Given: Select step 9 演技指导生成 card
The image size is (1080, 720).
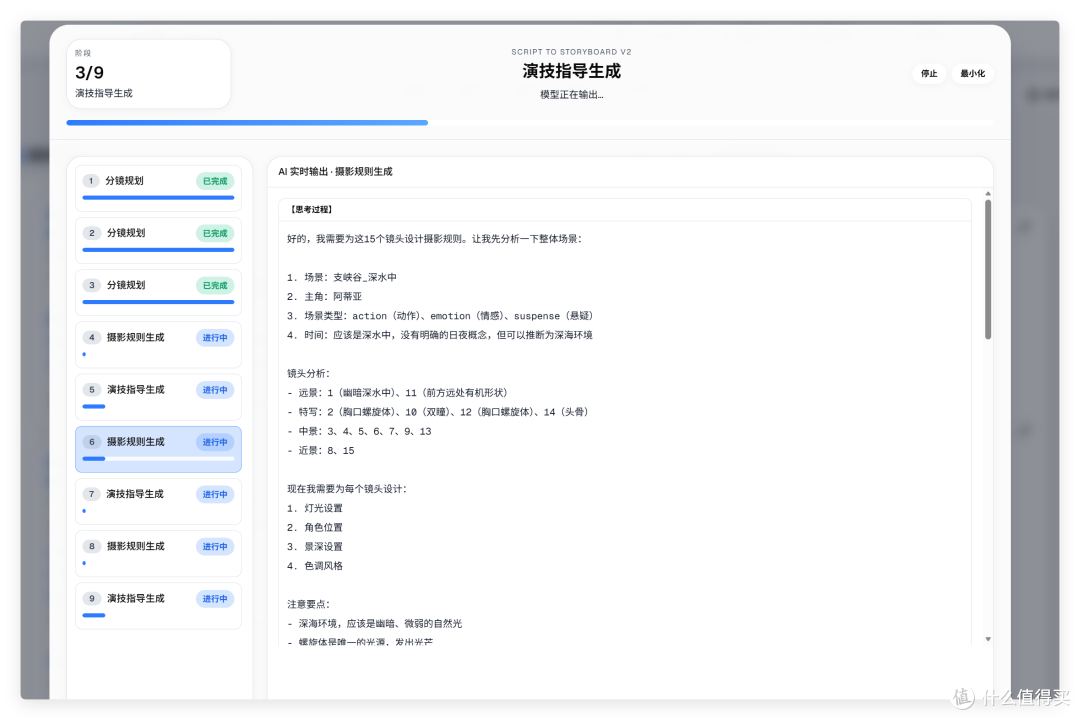Looking at the screenshot, I should pyautogui.click(x=158, y=606).
